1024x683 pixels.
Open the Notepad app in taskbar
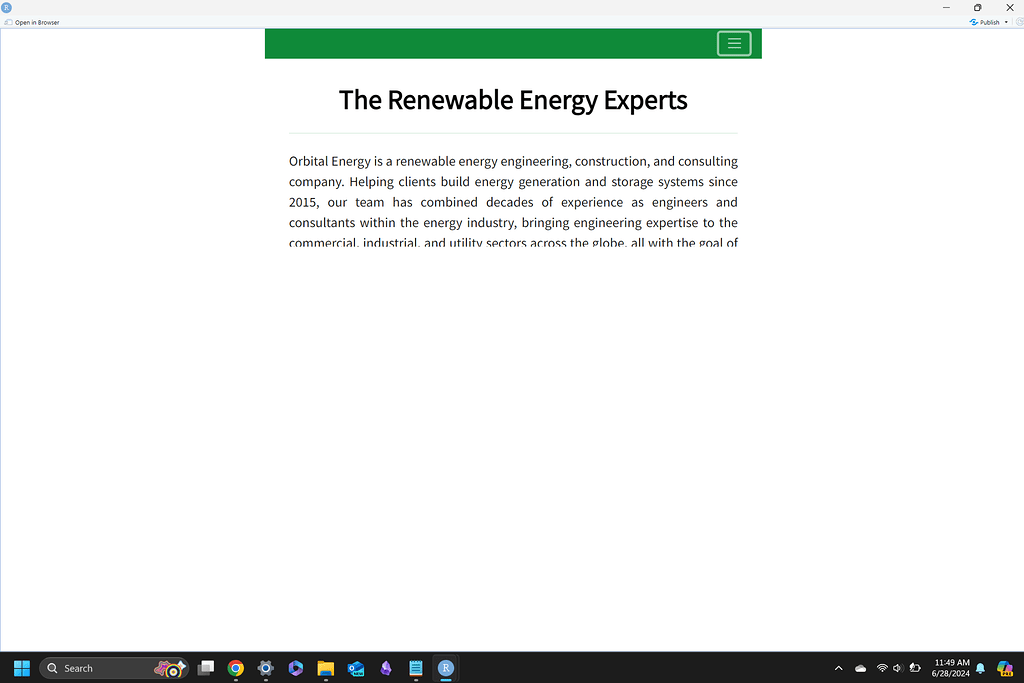(x=416, y=668)
